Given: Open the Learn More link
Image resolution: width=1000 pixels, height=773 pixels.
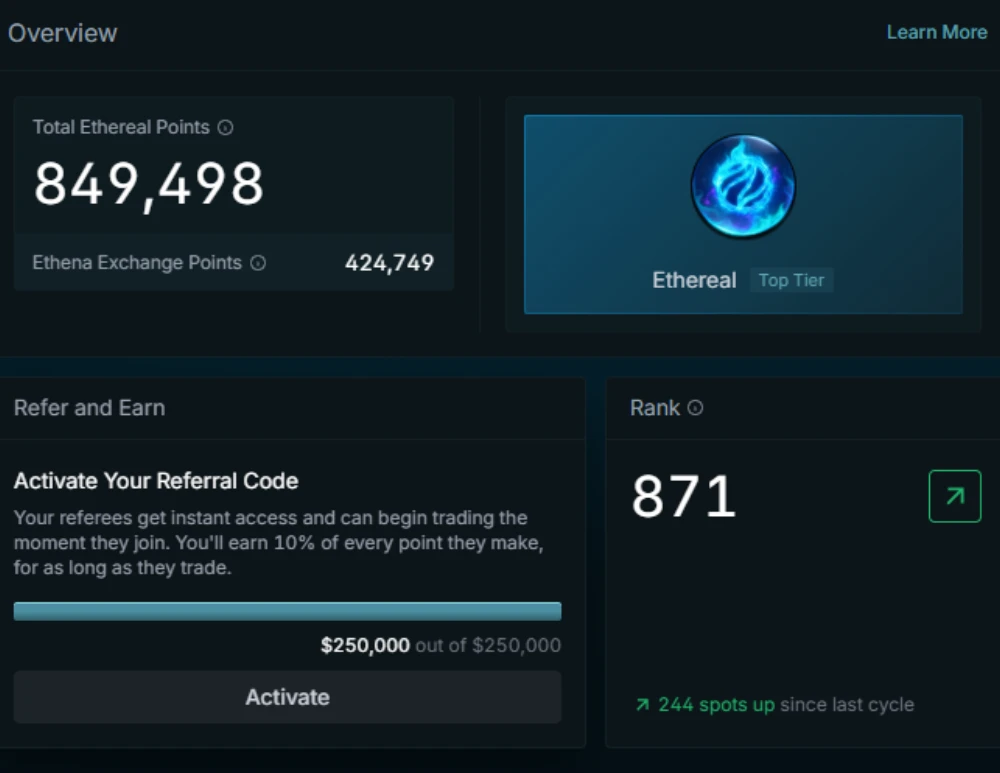Looking at the screenshot, I should point(936,32).
